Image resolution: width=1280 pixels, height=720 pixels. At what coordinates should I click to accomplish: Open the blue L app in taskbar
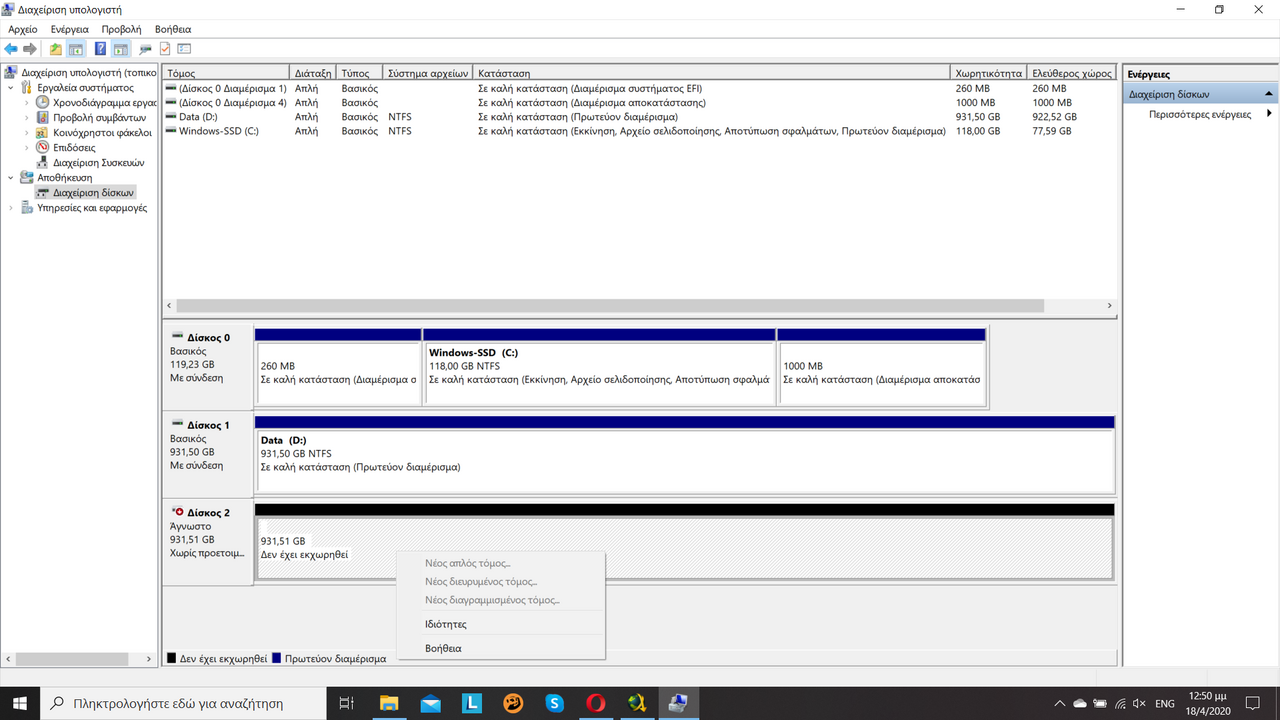pos(472,703)
